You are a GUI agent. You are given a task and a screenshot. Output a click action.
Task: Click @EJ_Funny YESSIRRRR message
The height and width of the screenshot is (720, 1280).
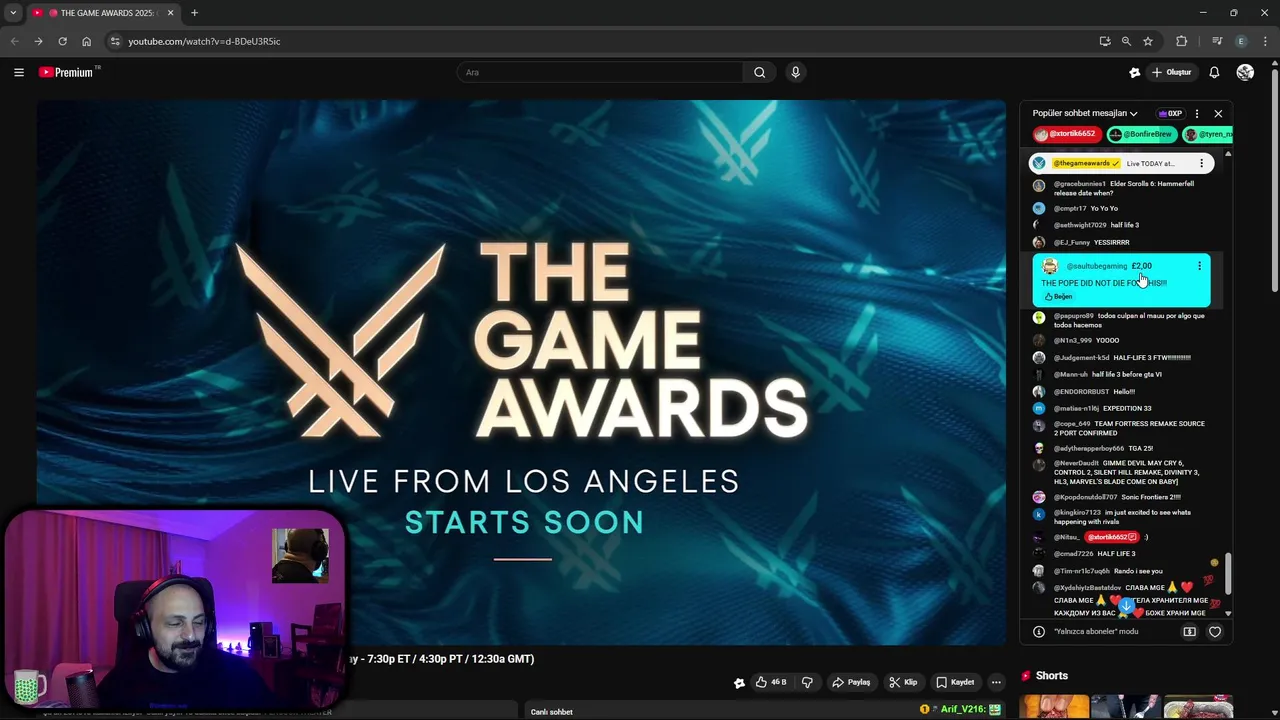1091,243
